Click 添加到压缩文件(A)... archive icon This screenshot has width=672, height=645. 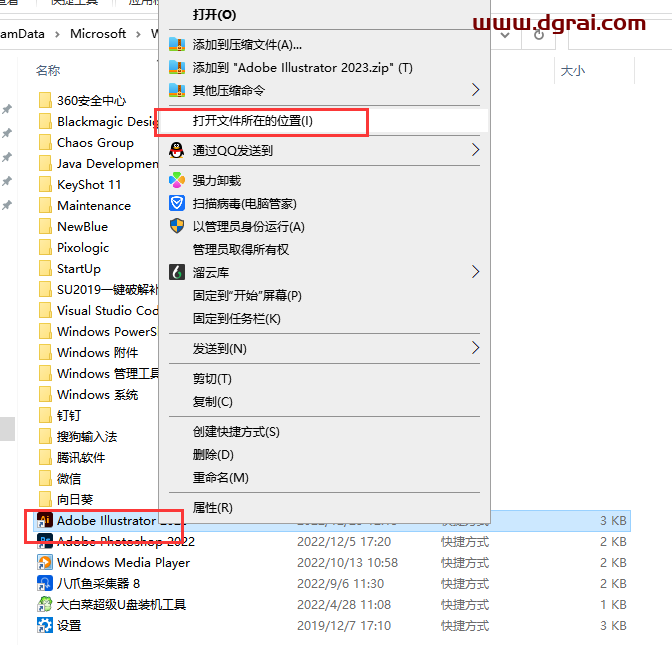(x=177, y=44)
